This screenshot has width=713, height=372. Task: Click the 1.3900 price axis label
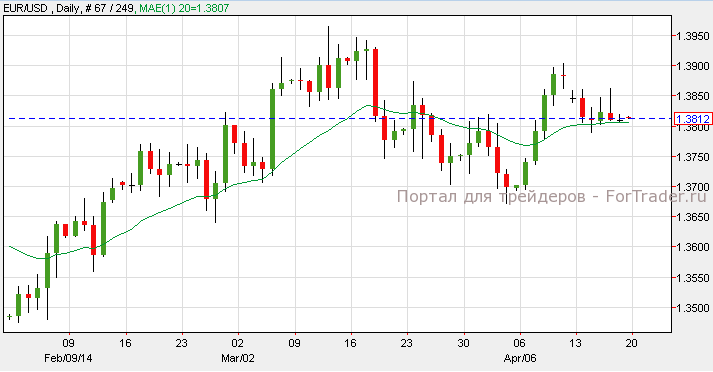[x=693, y=66]
